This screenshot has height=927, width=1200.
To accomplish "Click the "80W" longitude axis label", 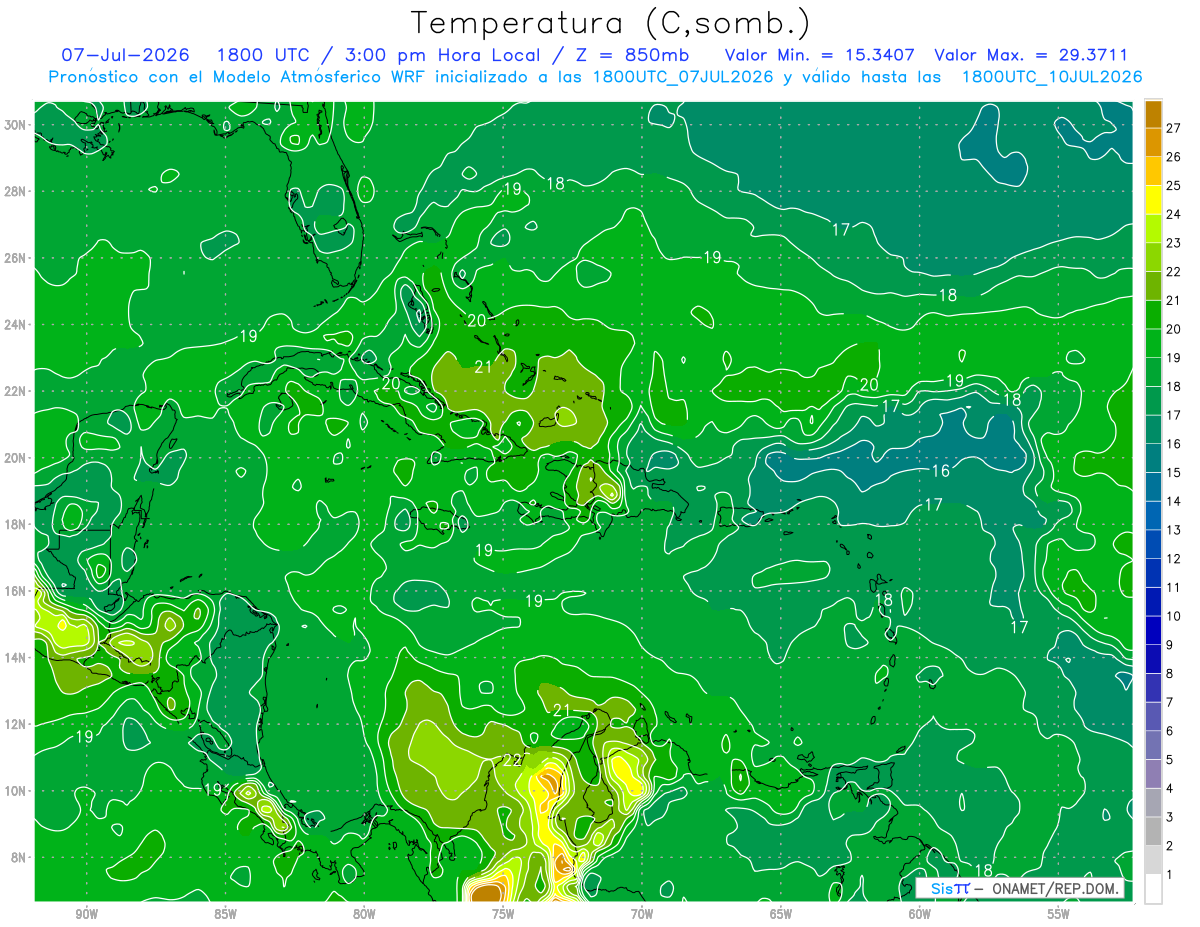I will [364, 915].
